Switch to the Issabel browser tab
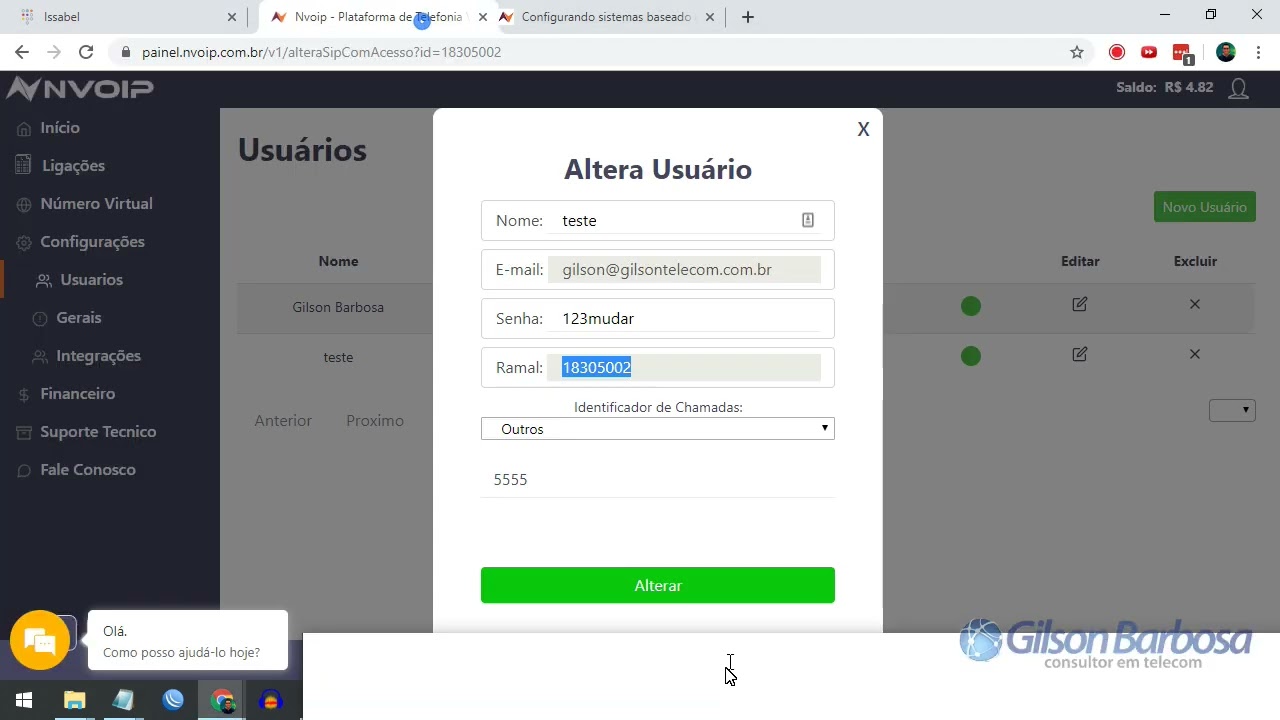This screenshot has width=1280, height=720. (x=123, y=17)
